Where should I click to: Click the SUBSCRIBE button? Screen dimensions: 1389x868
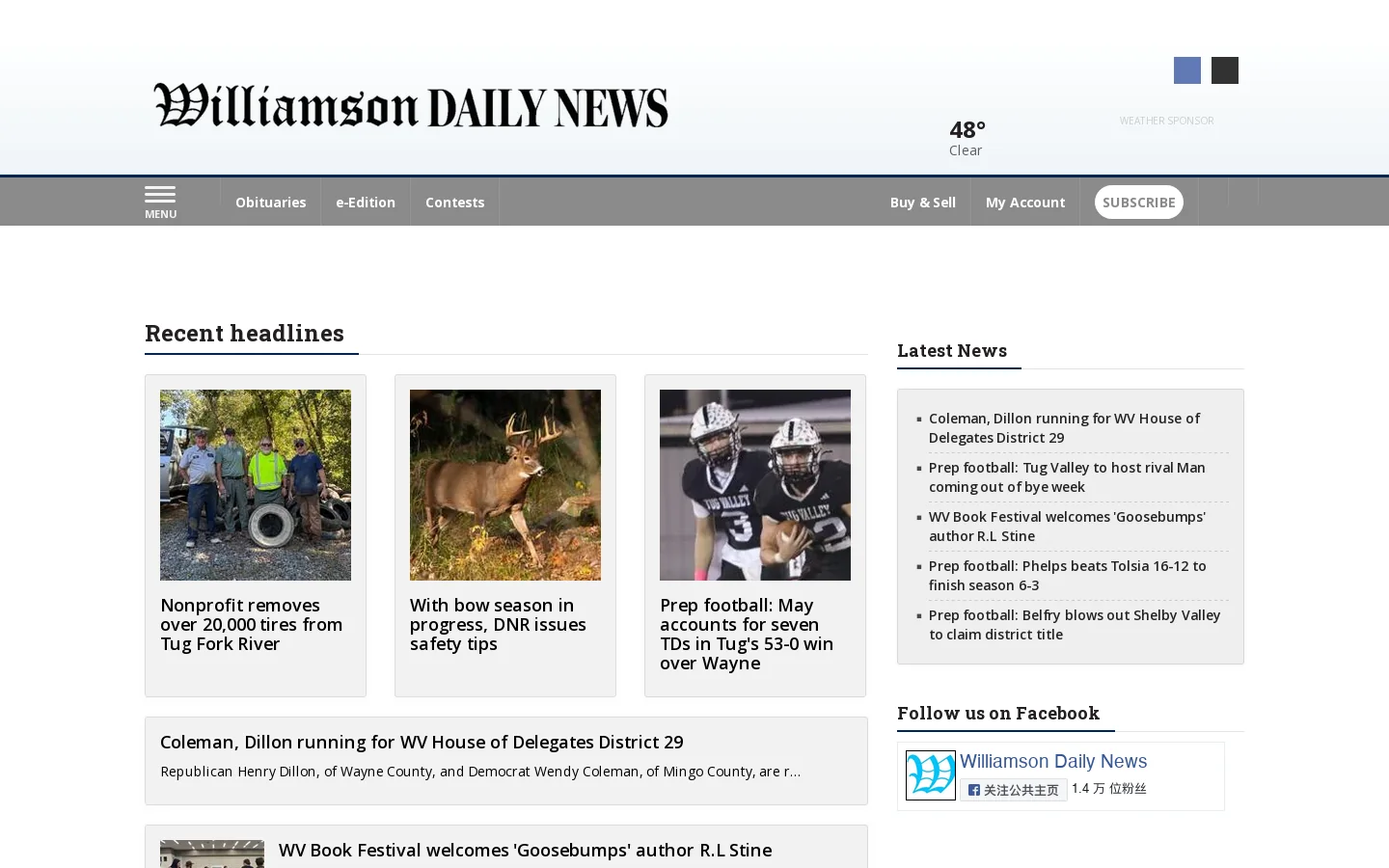coord(1139,203)
